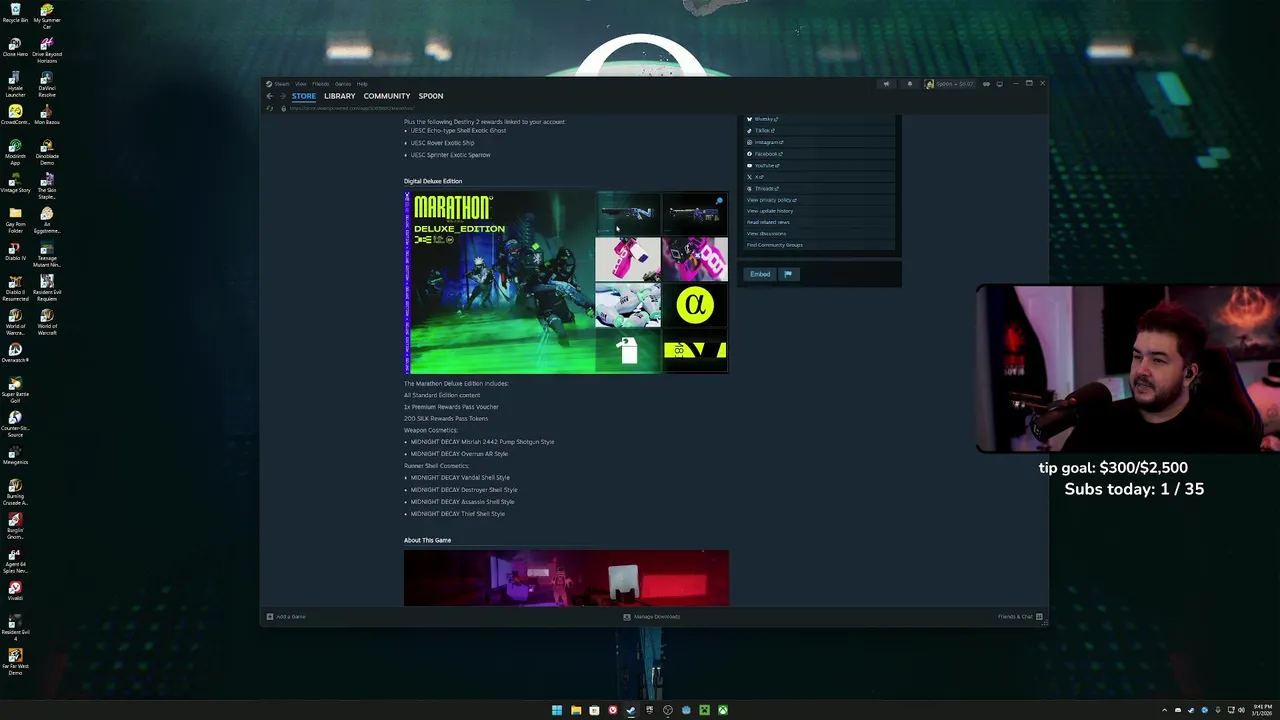Image resolution: width=1280 pixels, height=720 pixels.
Task: Launch Overwatch from the desktop
Action: point(15,353)
